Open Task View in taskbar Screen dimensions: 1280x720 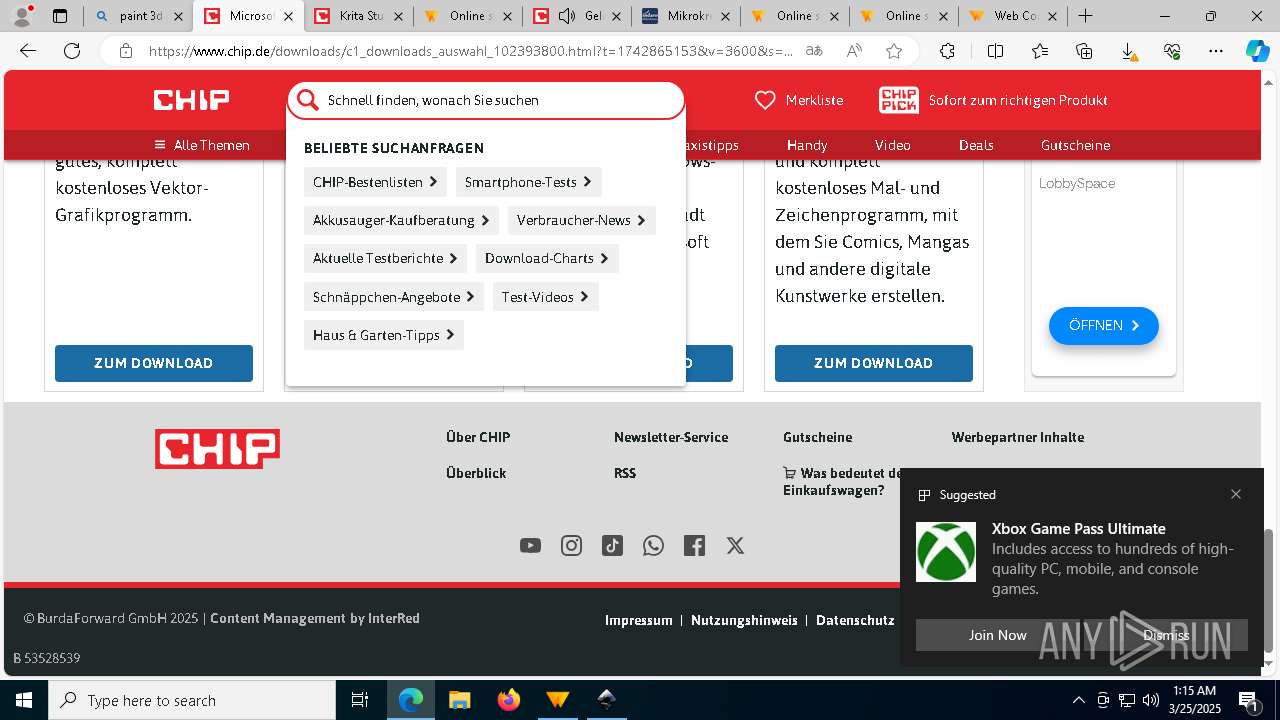(x=360, y=700)
